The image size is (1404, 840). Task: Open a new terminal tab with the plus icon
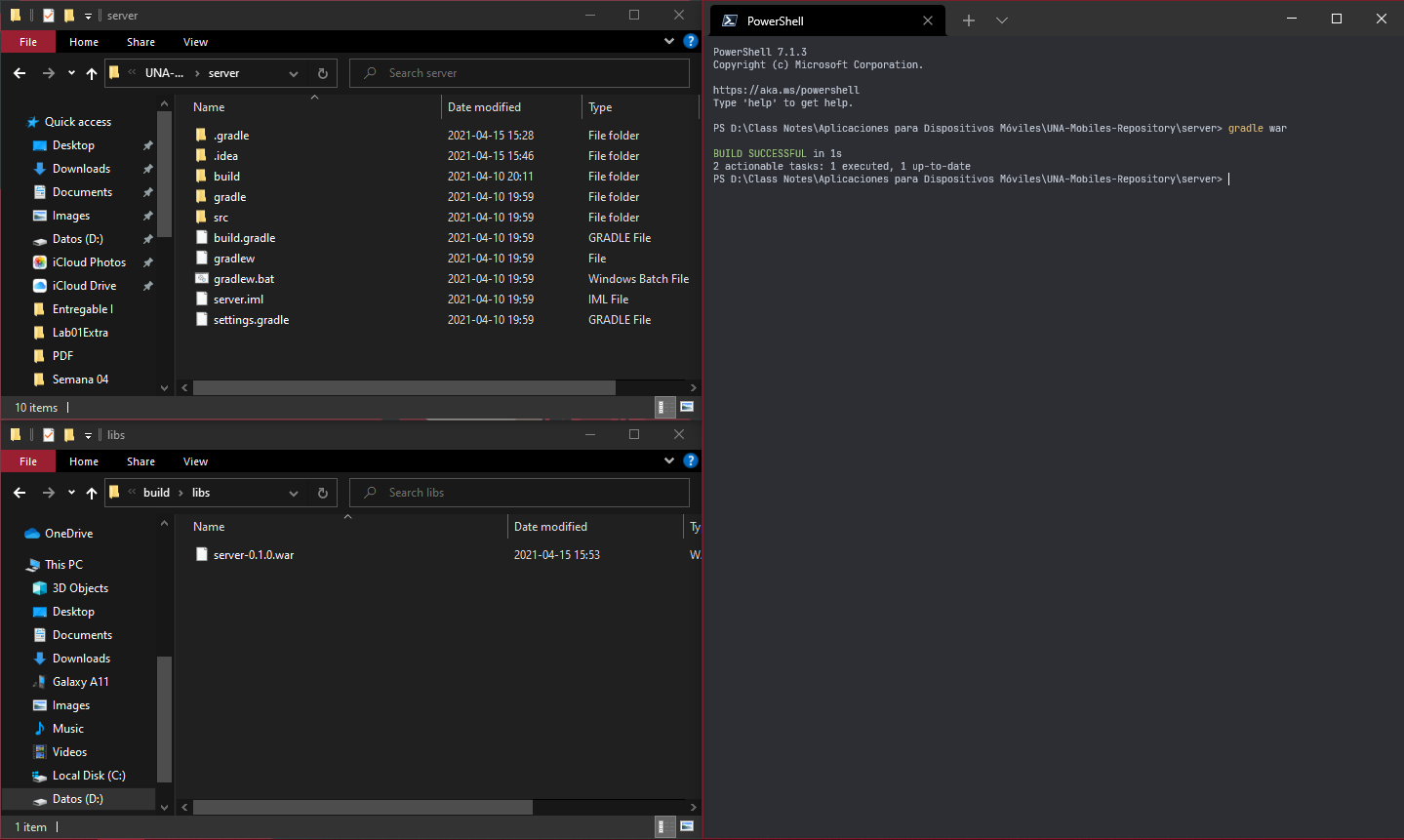pos(968,20)
